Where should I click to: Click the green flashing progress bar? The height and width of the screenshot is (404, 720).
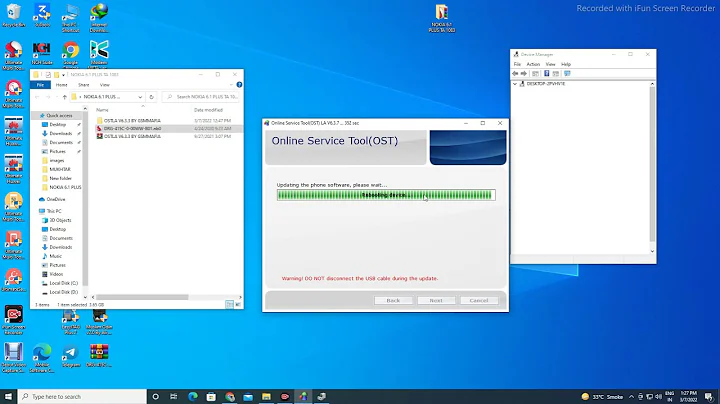(x=386, y=195)
